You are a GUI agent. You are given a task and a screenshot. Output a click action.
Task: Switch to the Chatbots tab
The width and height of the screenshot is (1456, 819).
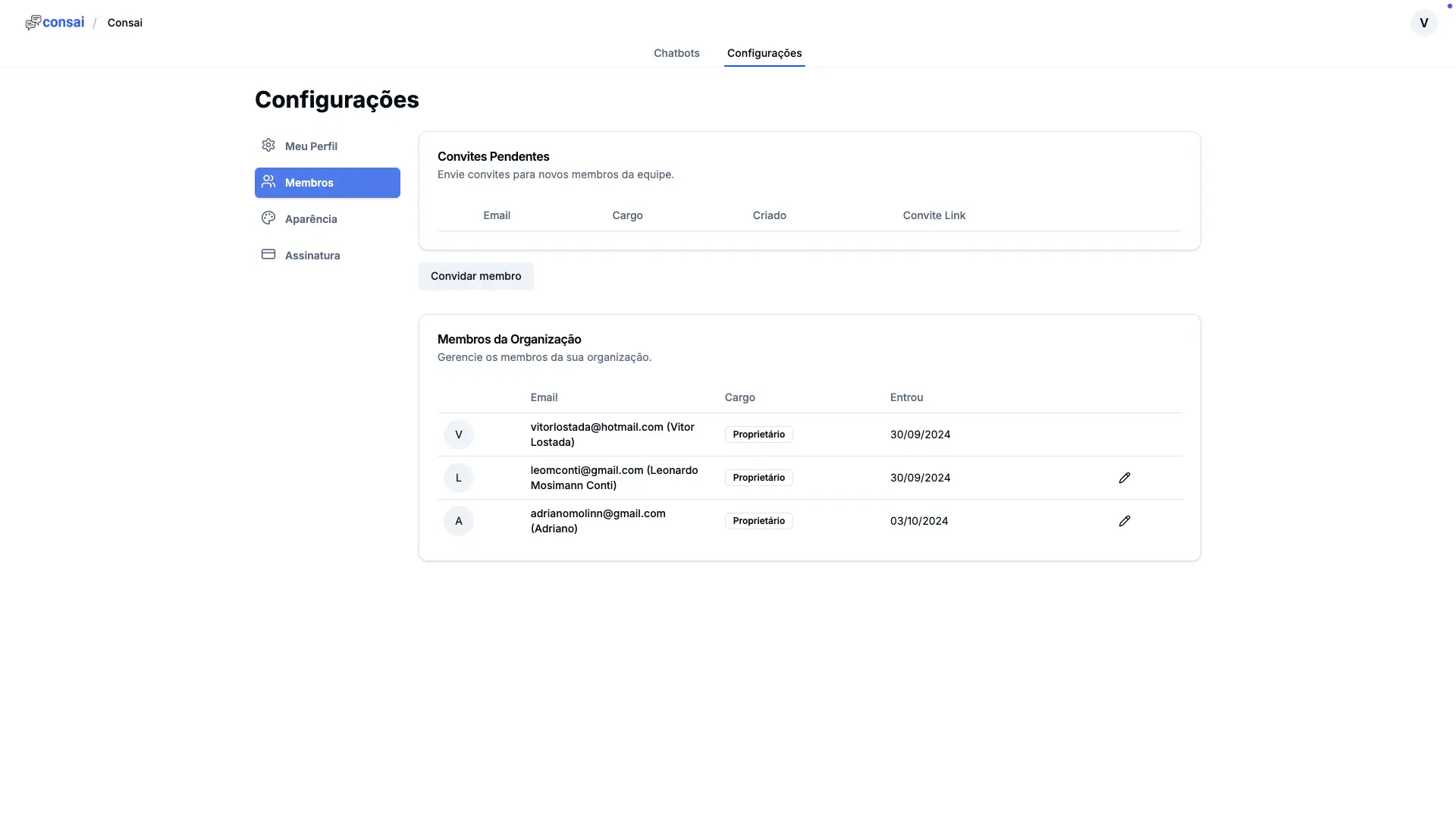pyautogui.click(x=676, y=53)
